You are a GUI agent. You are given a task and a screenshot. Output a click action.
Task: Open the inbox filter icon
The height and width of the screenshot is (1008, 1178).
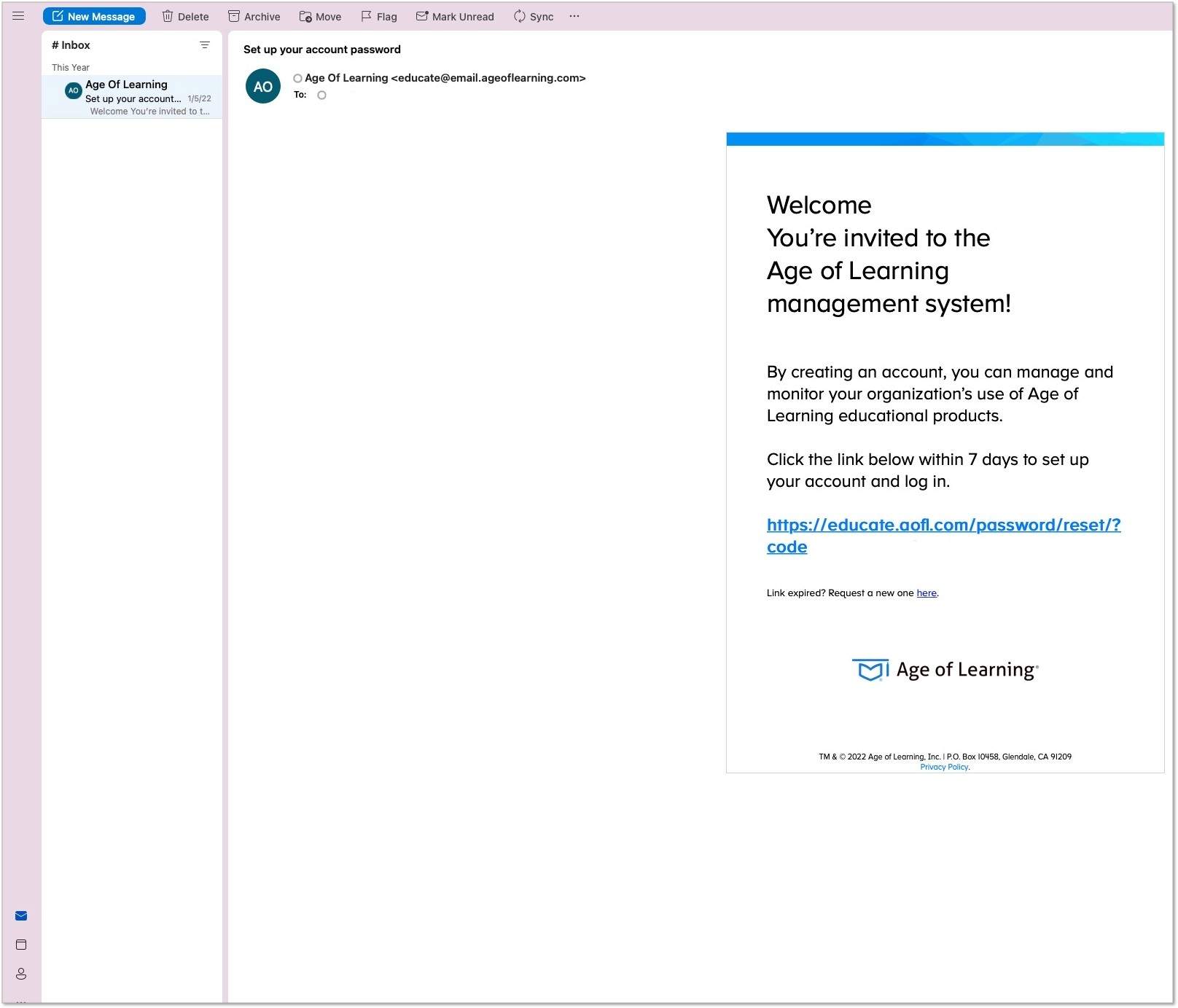pyautogui.click(x=205, y=45)
